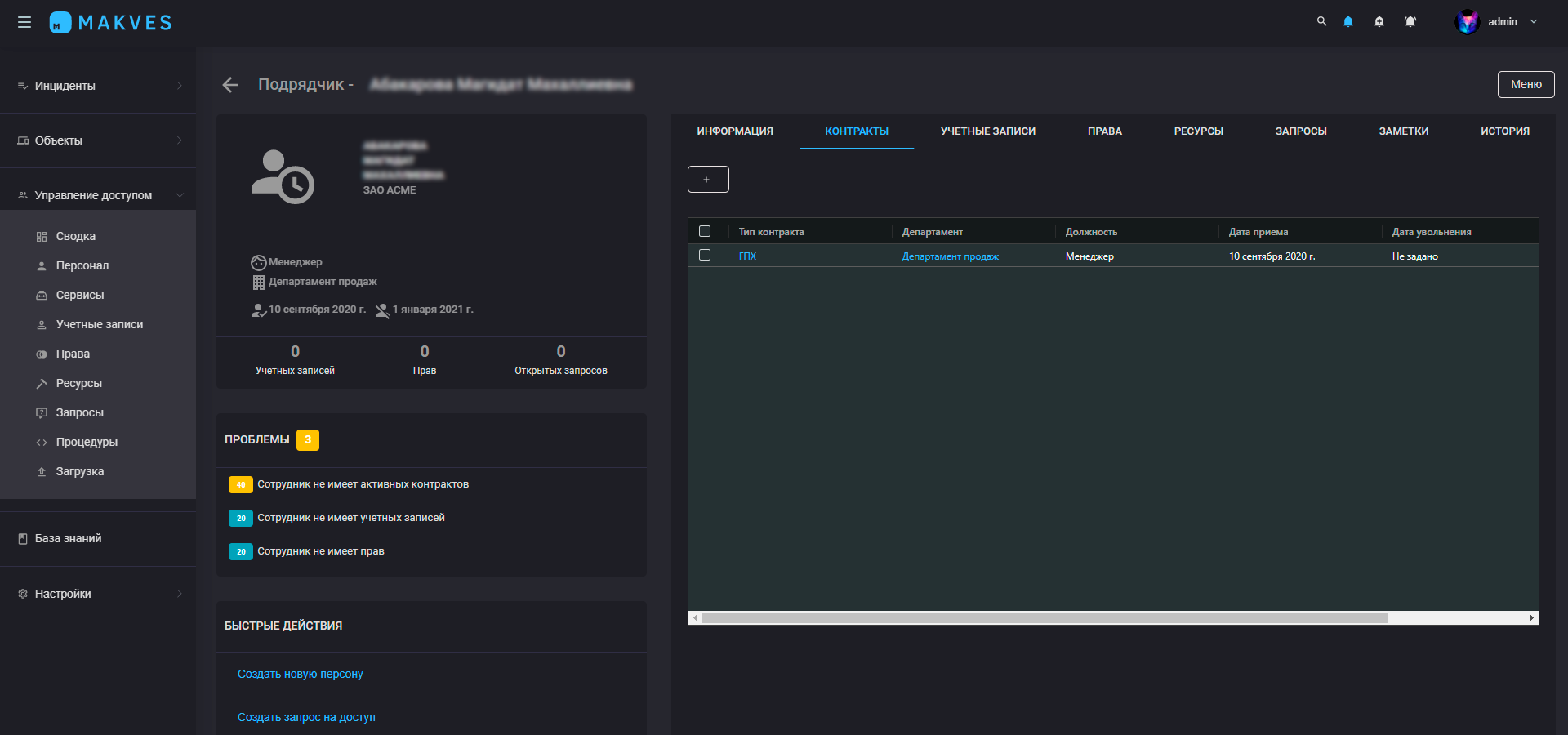Toggle the select-all contracts checkbox
Screen dimensions: 1568x735
click(x=705, y=231)
